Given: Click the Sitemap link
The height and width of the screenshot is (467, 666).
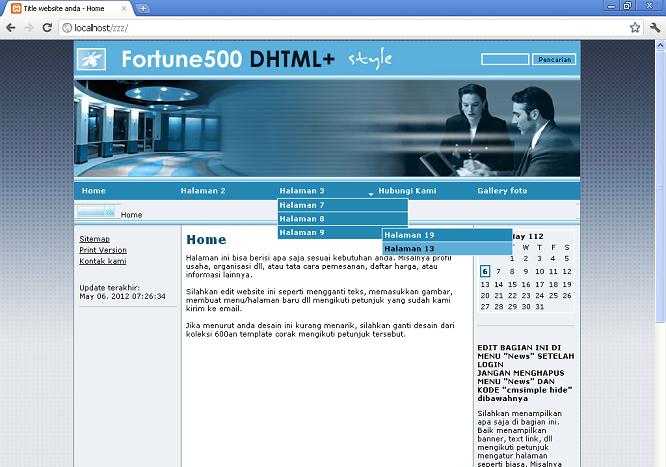Looking at the screenshot, I should (x=94, y=239).
